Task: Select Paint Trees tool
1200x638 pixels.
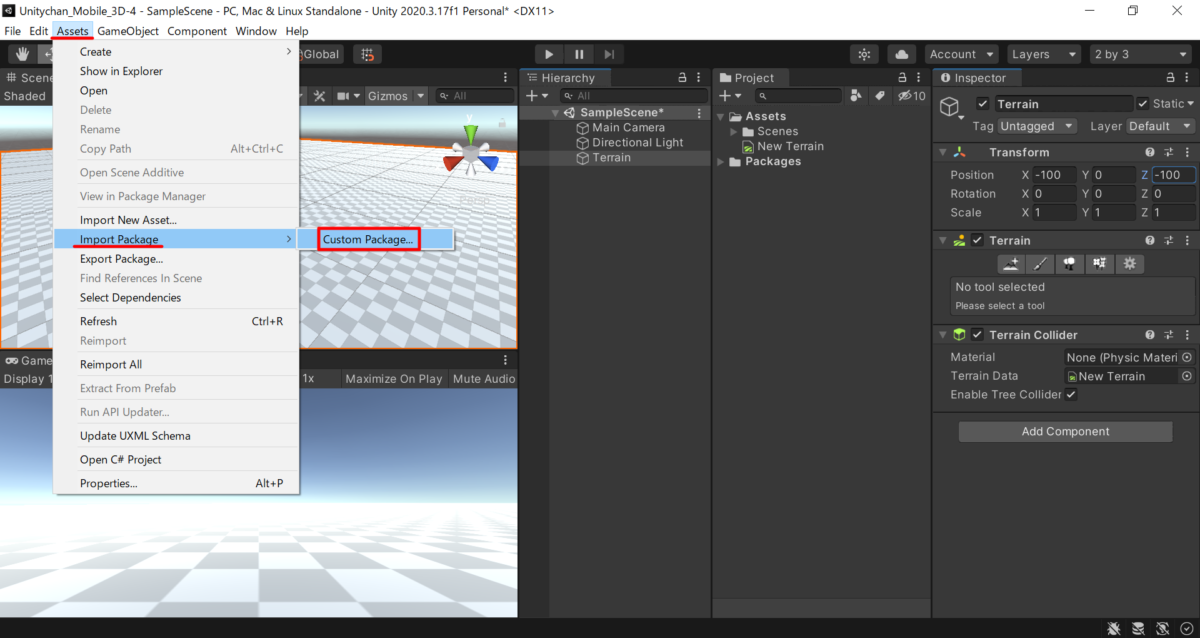Action: [1069, 264]
